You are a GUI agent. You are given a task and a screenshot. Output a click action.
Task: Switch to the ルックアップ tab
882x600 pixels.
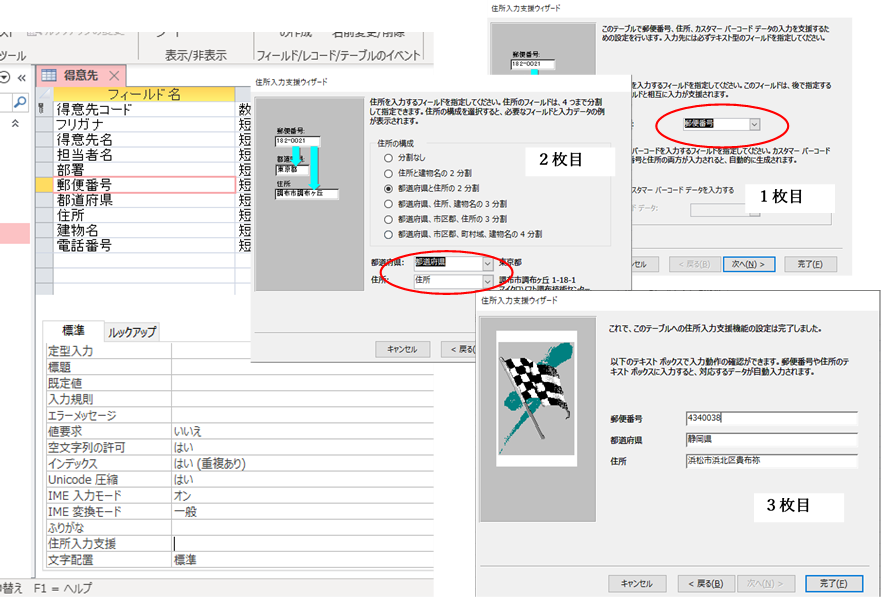[x=133, y=332]
